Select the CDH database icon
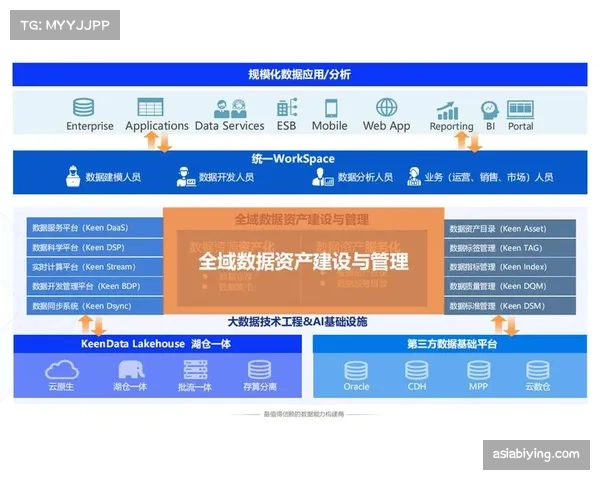This screenshot has height=480, width=600. click(417, 371)
